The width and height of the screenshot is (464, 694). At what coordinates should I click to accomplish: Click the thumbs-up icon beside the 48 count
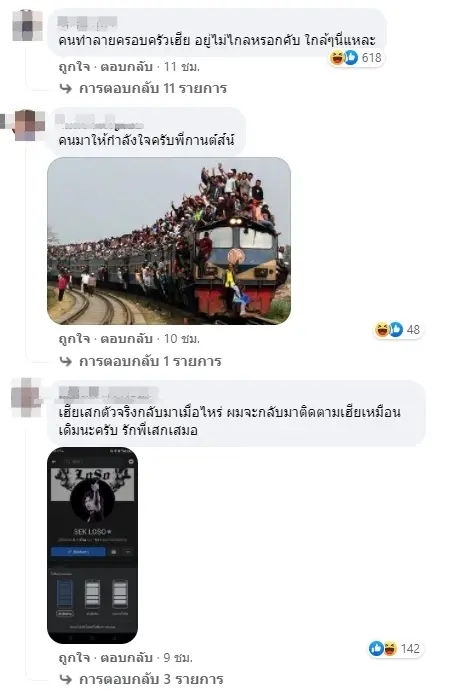[396, 329]
